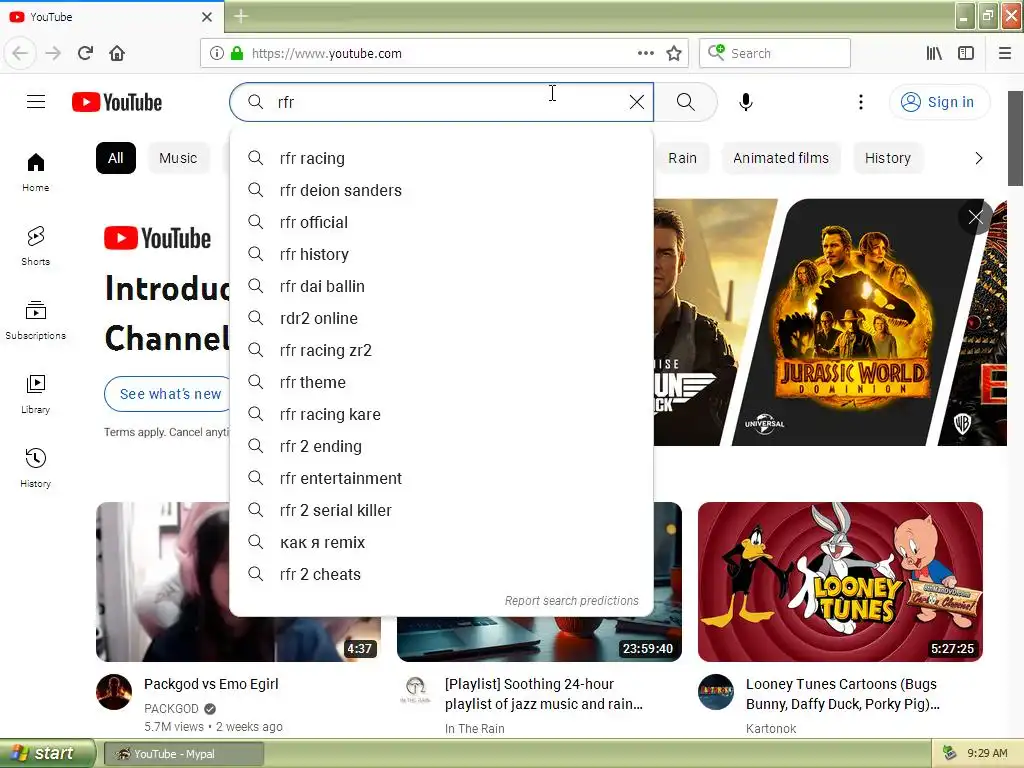Choose suggestion 'rfr history'
This screenshot has height=768, width=1024.
[x=441, y=254]
